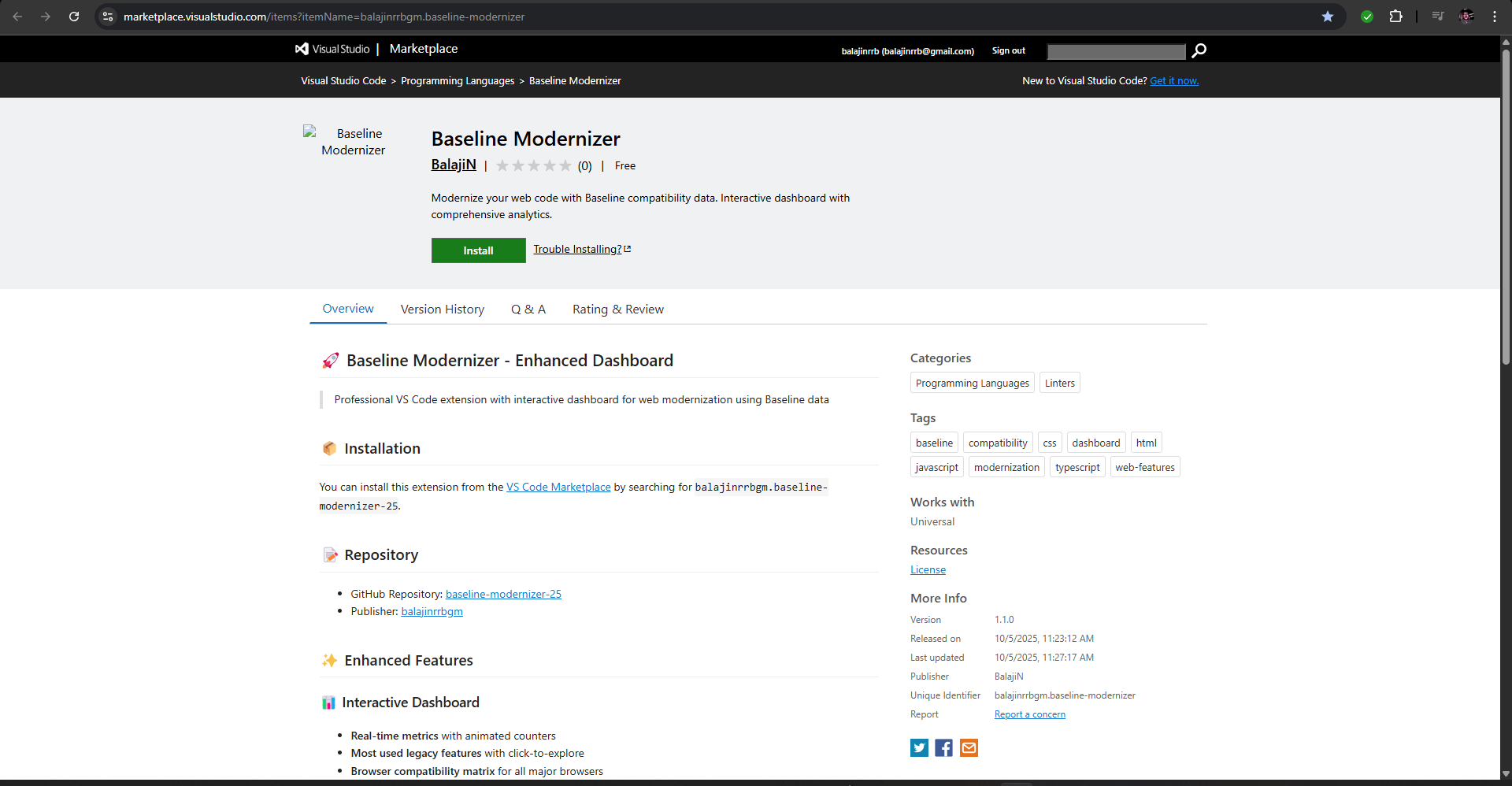Toggle the bookmark star for this page
Viewport: 1512px width, 786px height.
click(x=1328, y=17)
